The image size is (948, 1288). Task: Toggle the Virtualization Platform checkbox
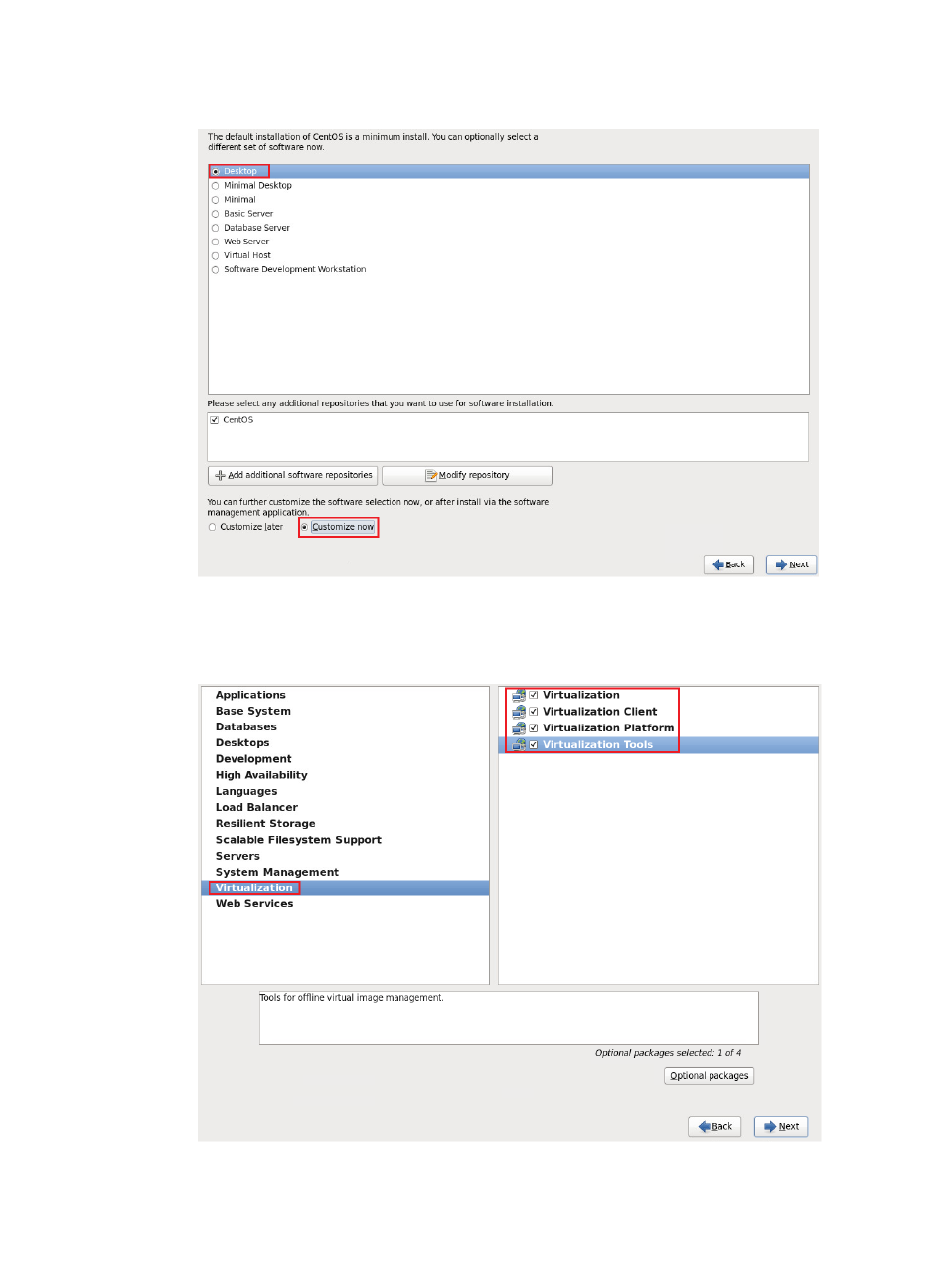pyautogui.click(x=534, y=727)
